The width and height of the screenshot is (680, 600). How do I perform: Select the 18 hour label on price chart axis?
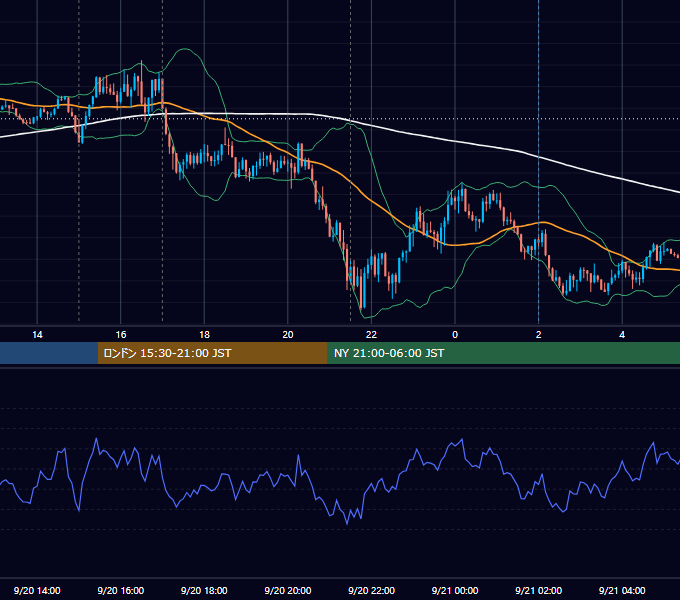click(x=204, y=335)
